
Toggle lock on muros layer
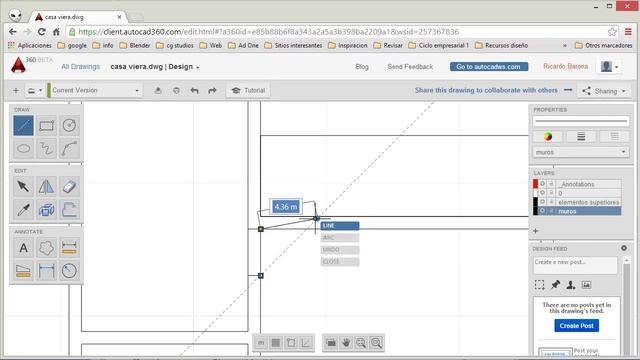[x=551, y=211]
